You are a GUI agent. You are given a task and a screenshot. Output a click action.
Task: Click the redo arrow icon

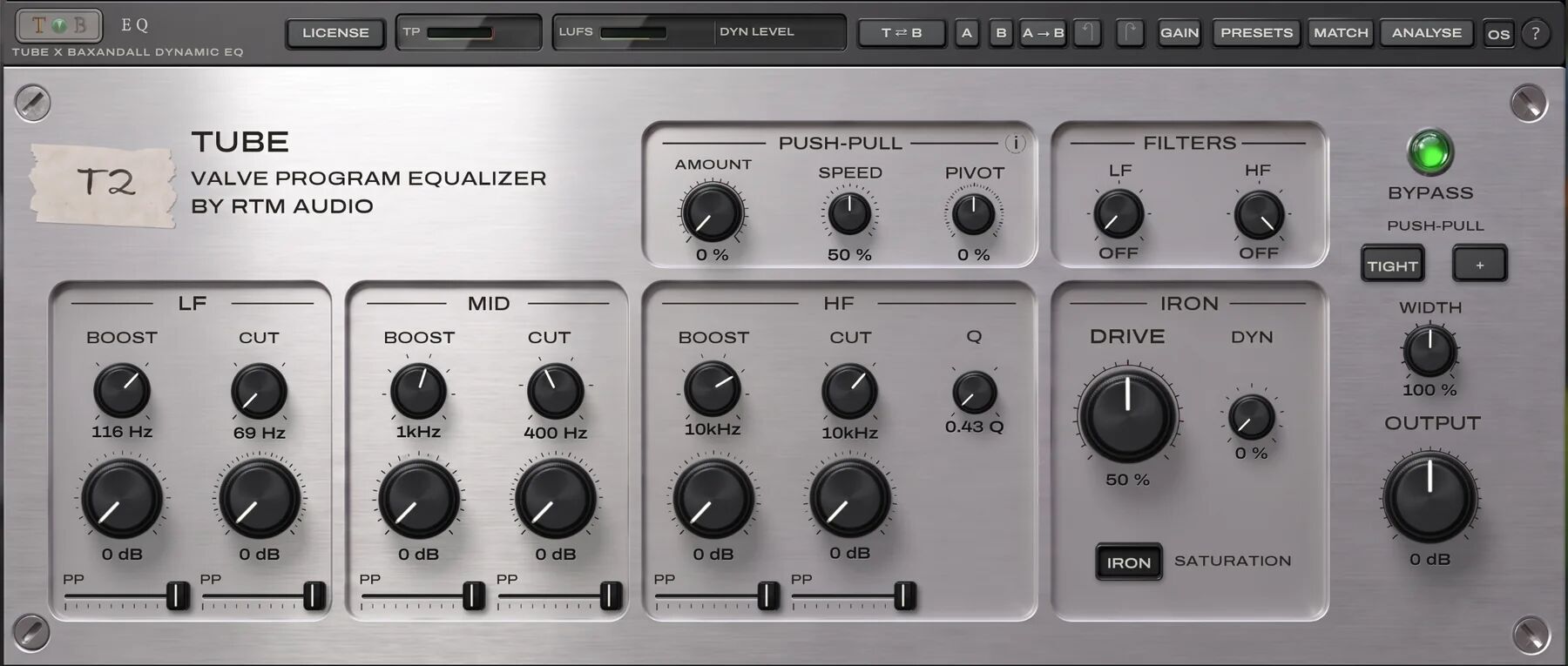[1130, 33]
